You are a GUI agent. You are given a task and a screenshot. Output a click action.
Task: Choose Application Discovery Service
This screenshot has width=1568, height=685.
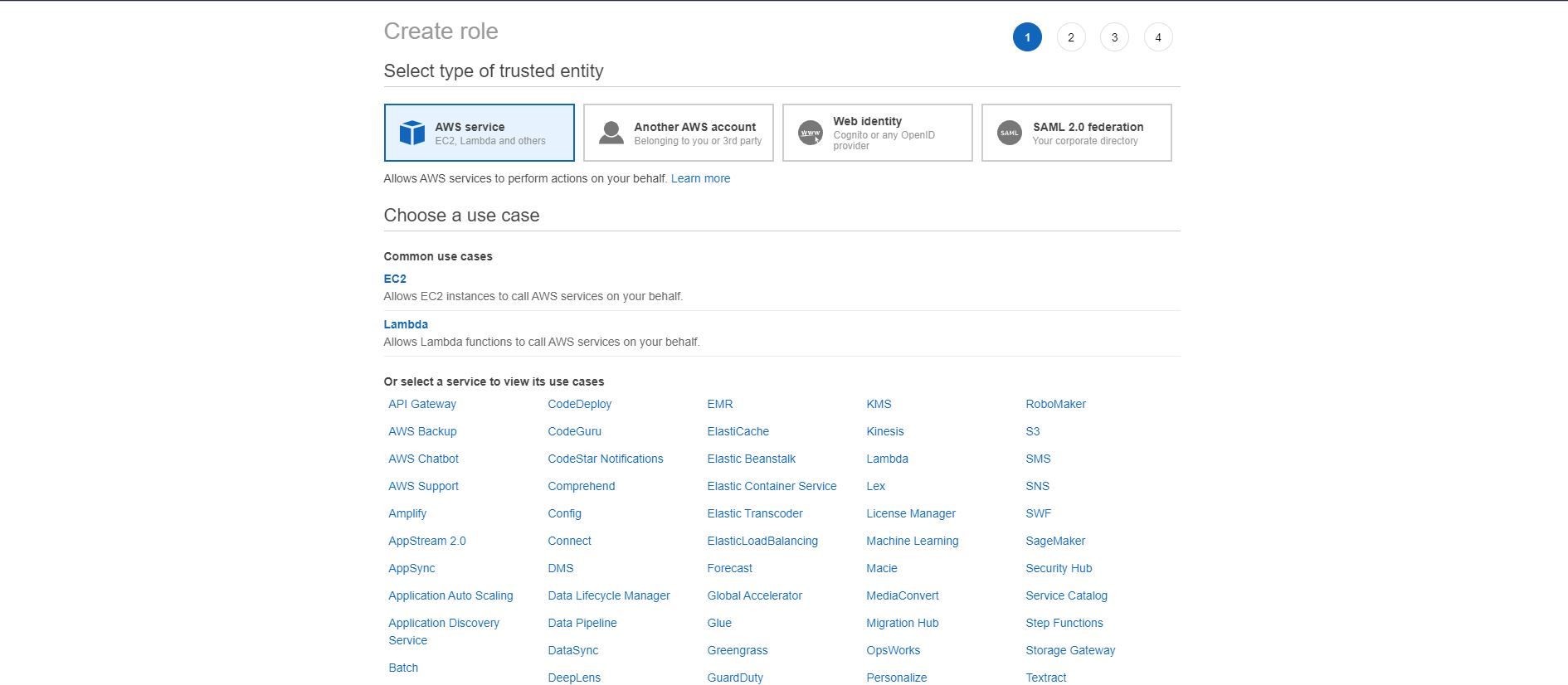coord(444,631)
